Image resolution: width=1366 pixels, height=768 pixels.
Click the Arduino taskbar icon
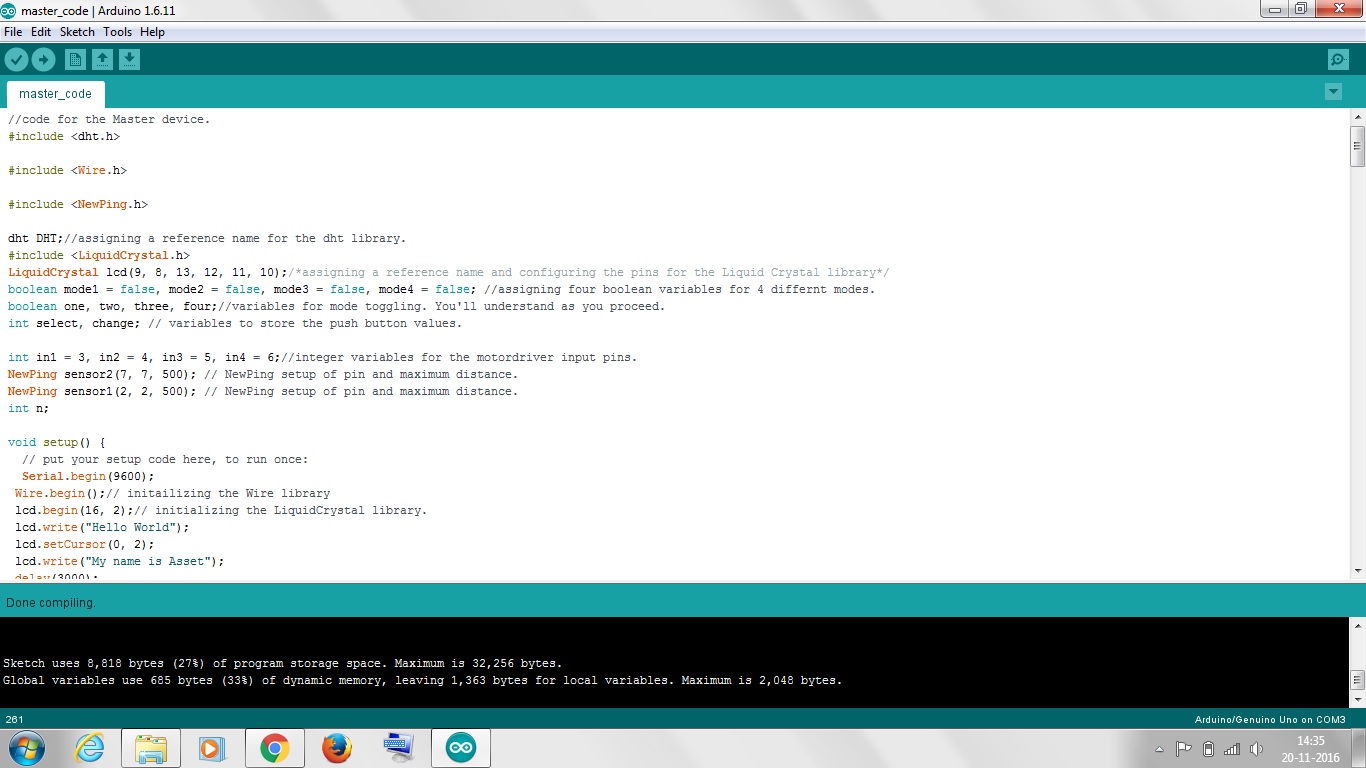point(461,748)
